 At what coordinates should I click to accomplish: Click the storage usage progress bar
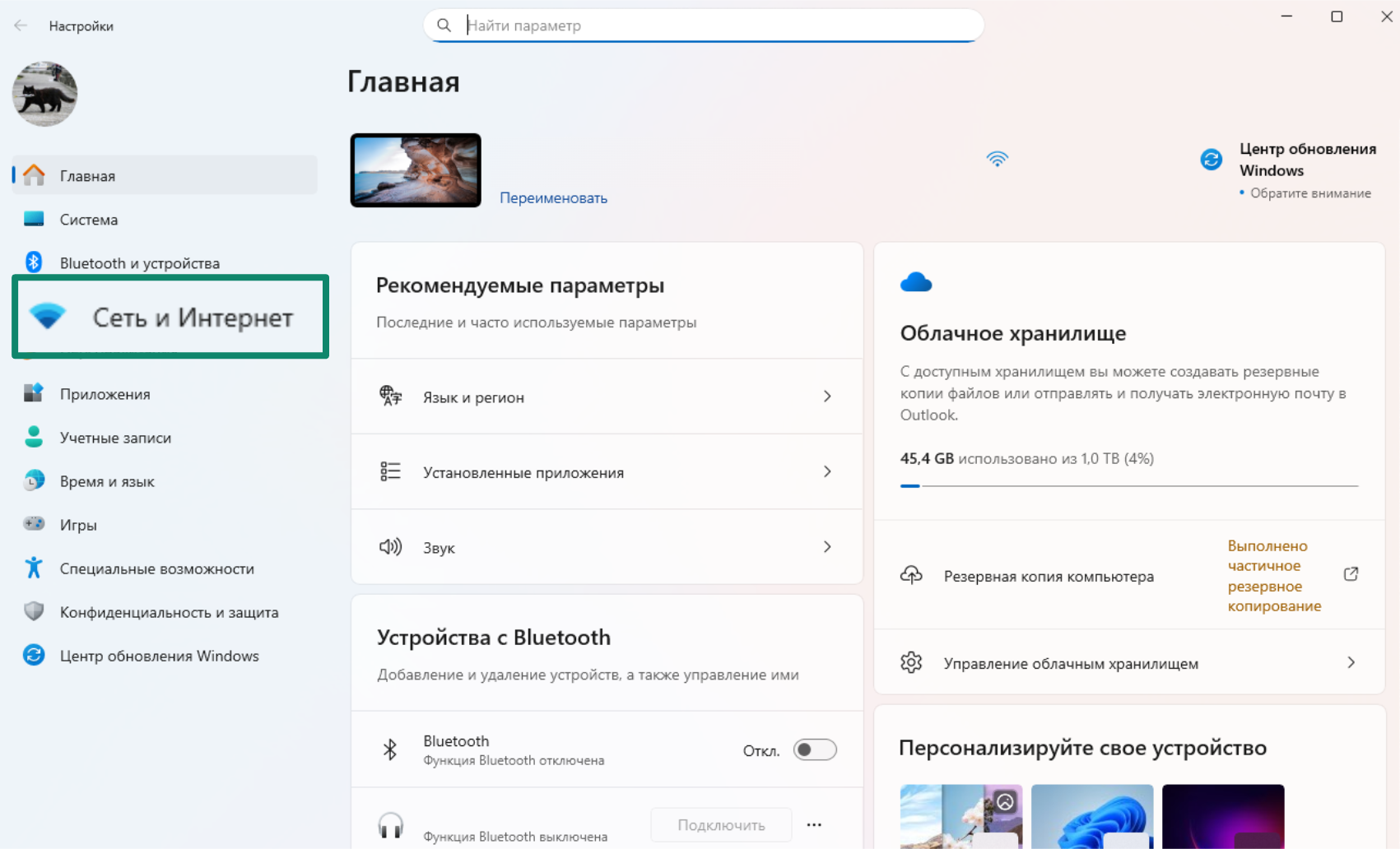[1128, 485]
